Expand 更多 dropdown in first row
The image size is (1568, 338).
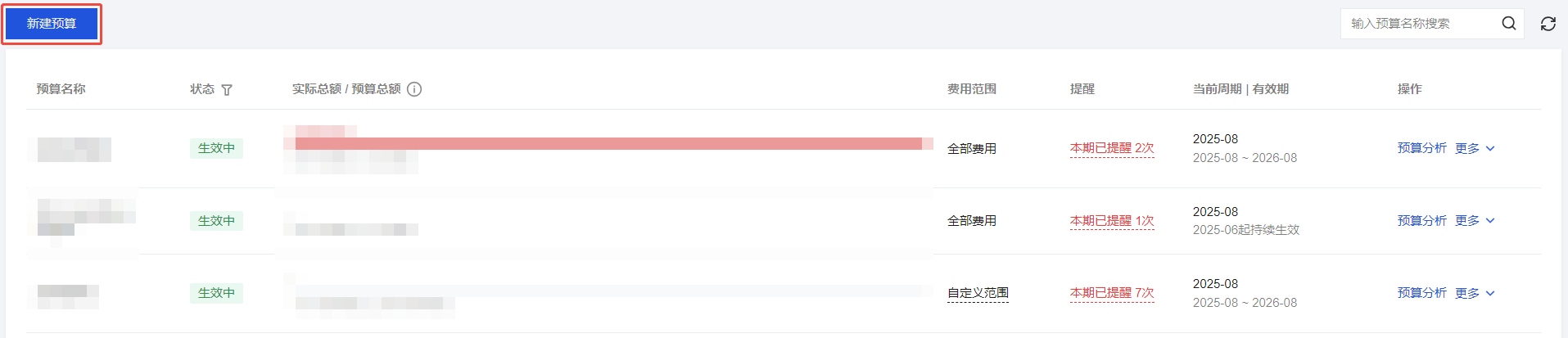(1475, 148)
